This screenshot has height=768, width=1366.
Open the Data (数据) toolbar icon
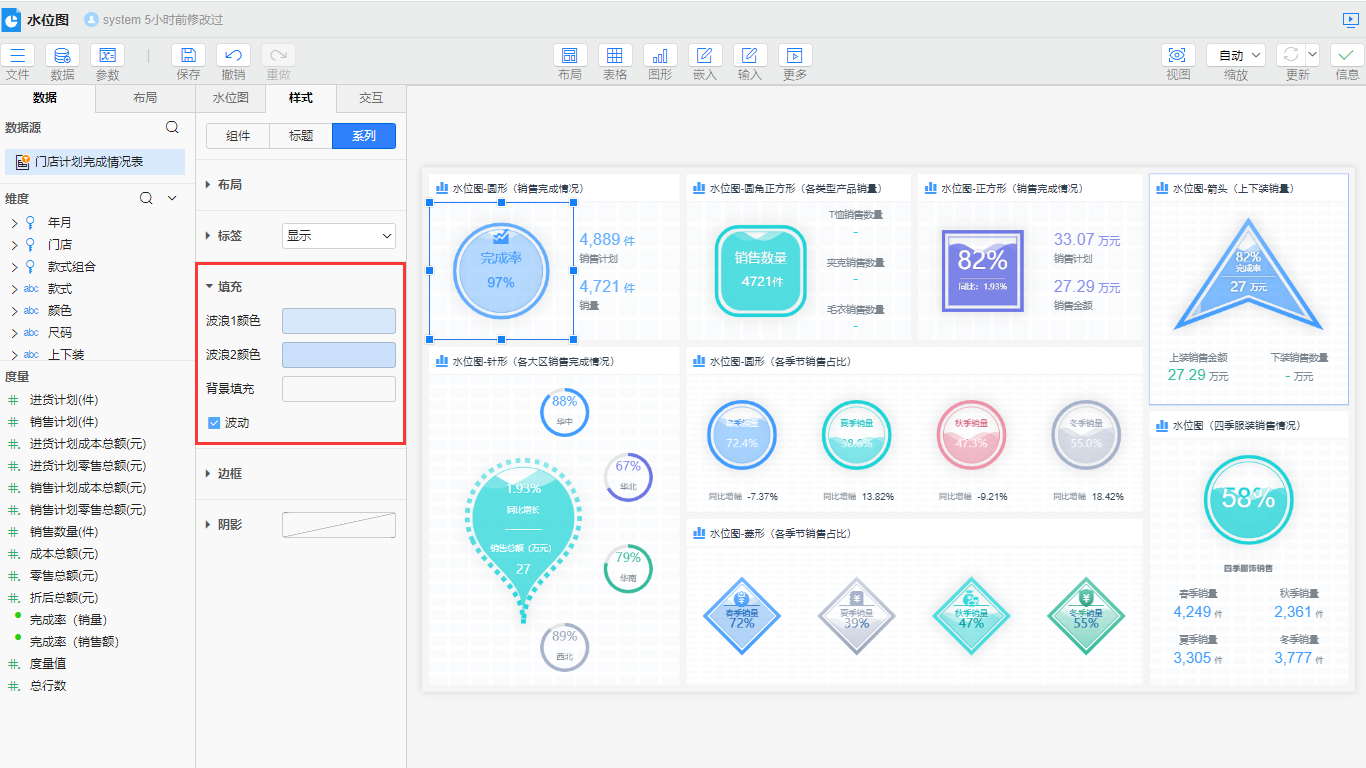62,56
